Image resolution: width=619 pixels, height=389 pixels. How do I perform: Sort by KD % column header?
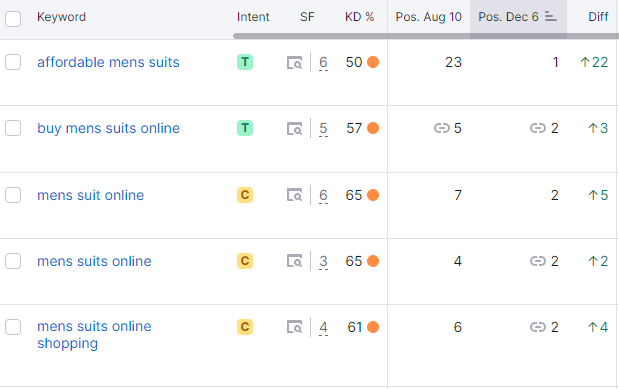[359, 17]
